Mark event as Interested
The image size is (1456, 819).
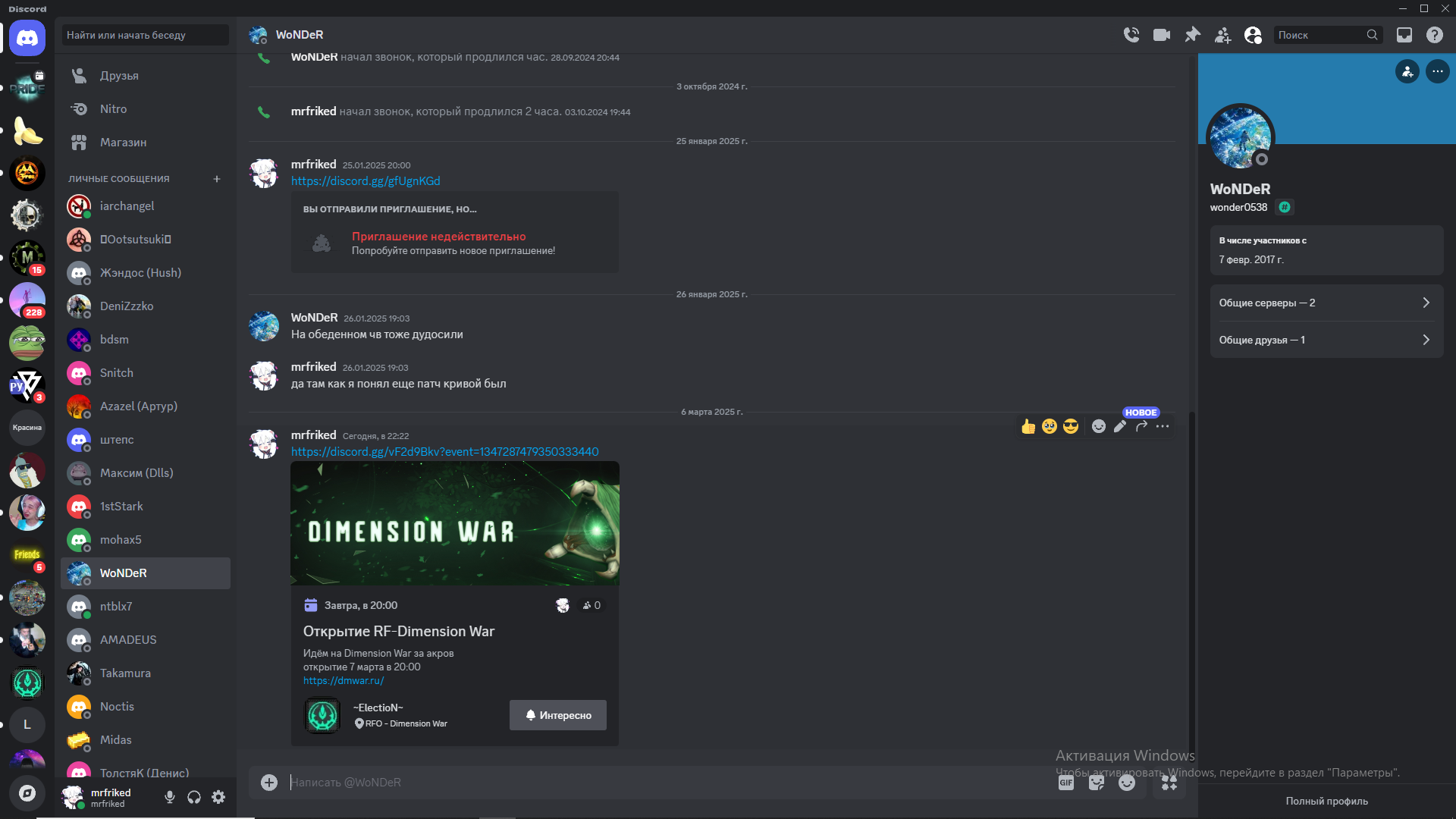(558, 715)
